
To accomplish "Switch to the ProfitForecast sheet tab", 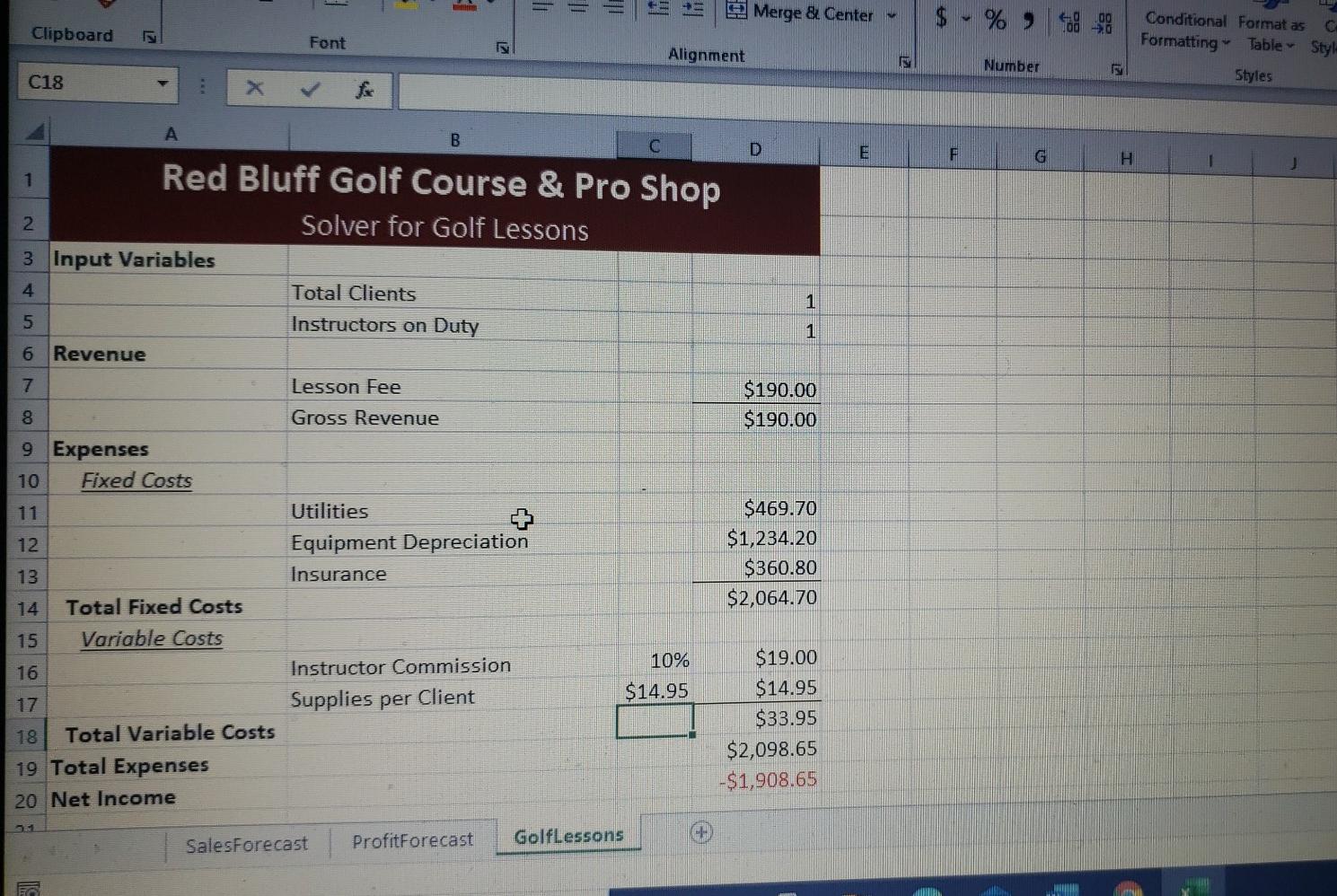I will tap(413, 839).
